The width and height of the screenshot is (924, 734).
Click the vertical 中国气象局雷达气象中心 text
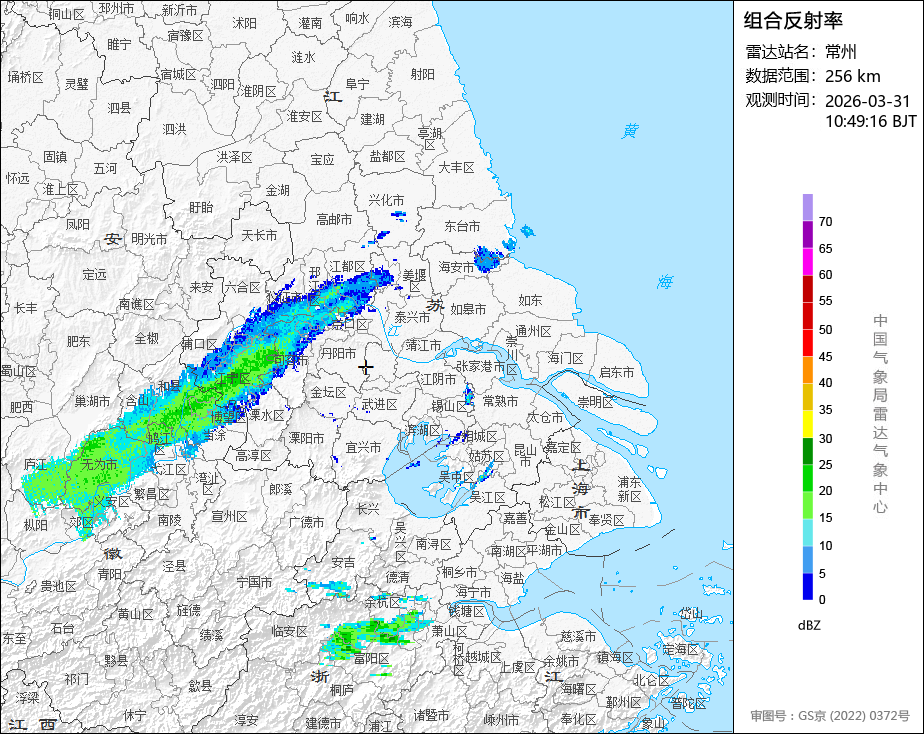tap(880, 414)
